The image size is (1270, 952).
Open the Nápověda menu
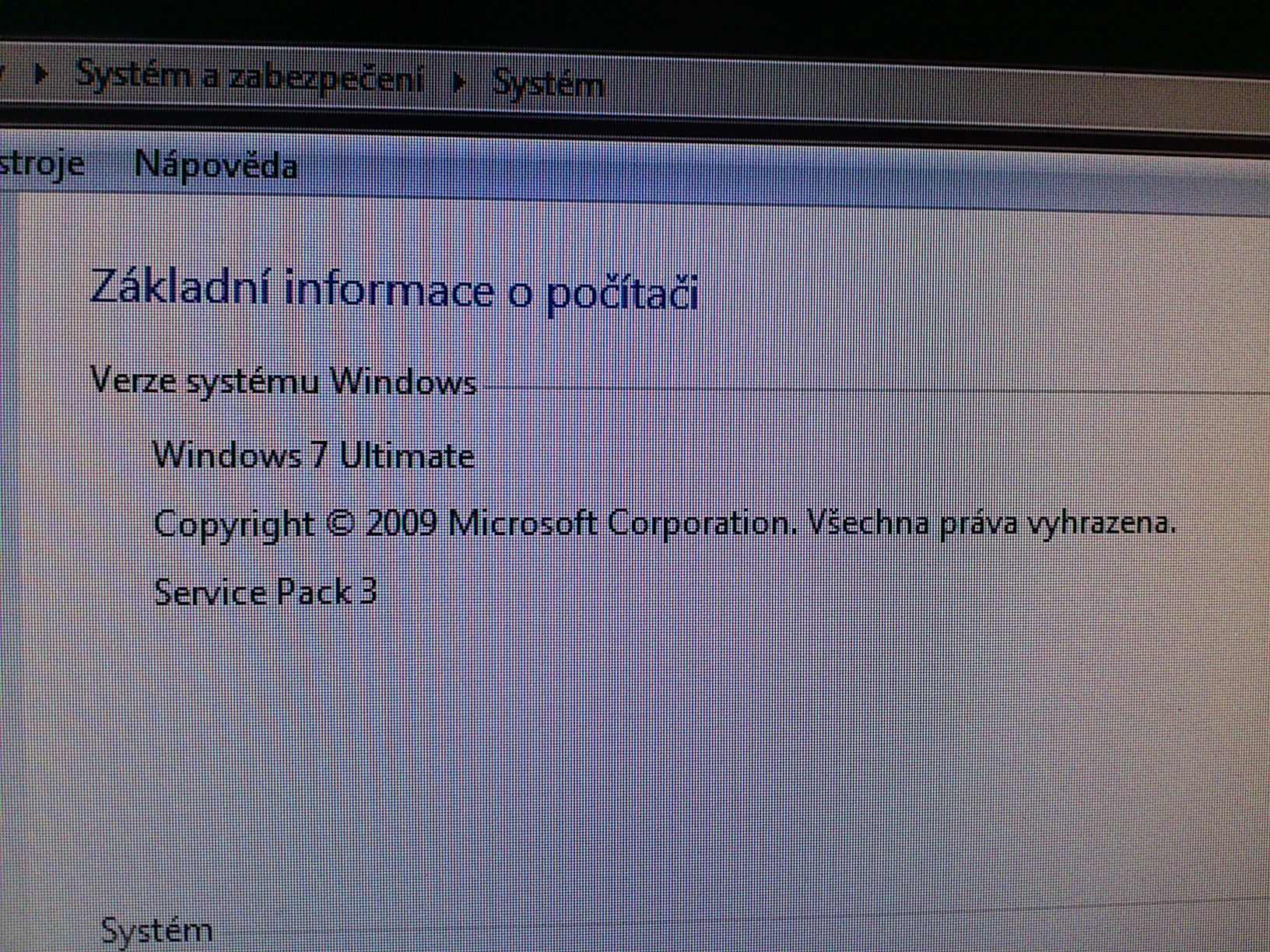(x=216, y=164)
